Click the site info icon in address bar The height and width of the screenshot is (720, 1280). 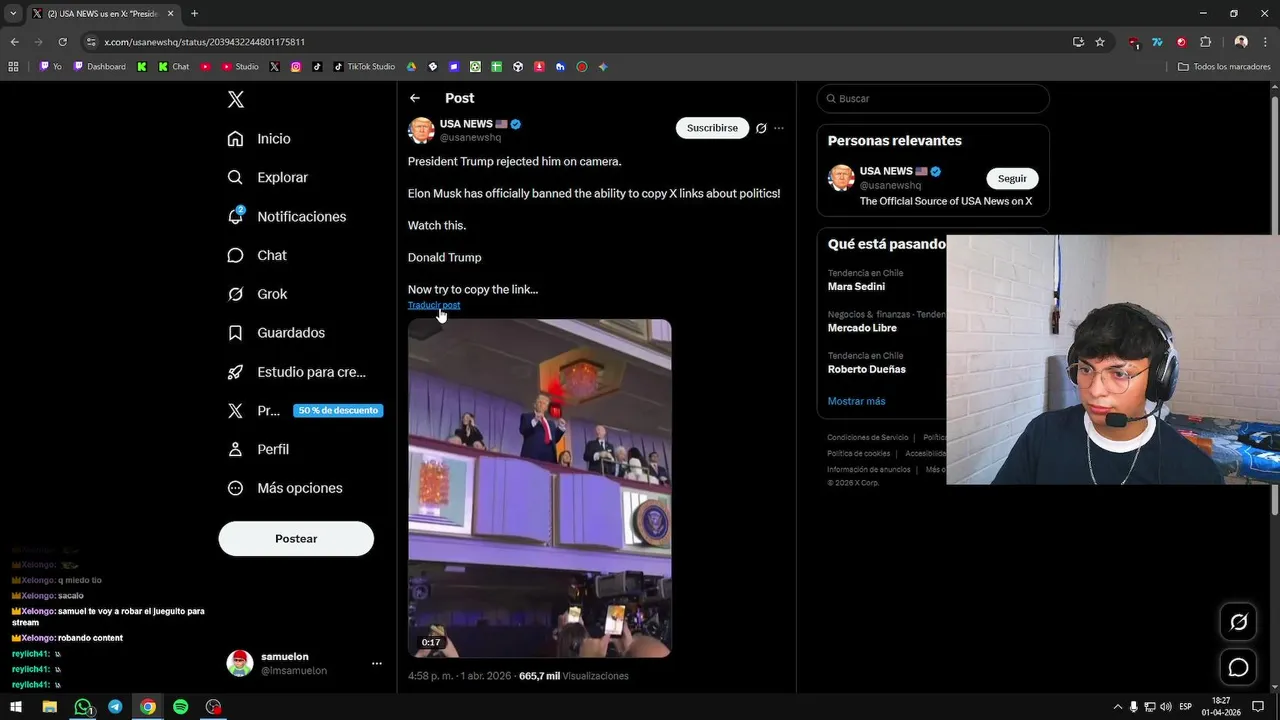pos(91,42)
